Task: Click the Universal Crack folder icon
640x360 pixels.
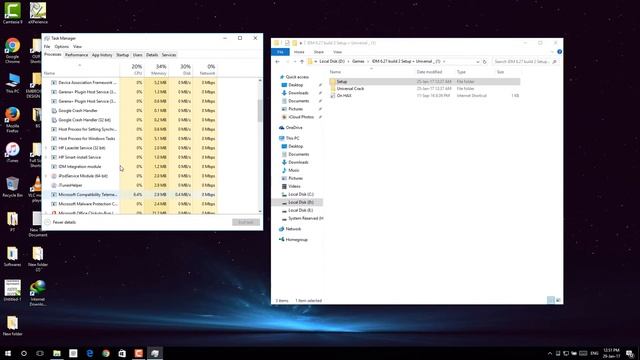Action: point(333,89)
